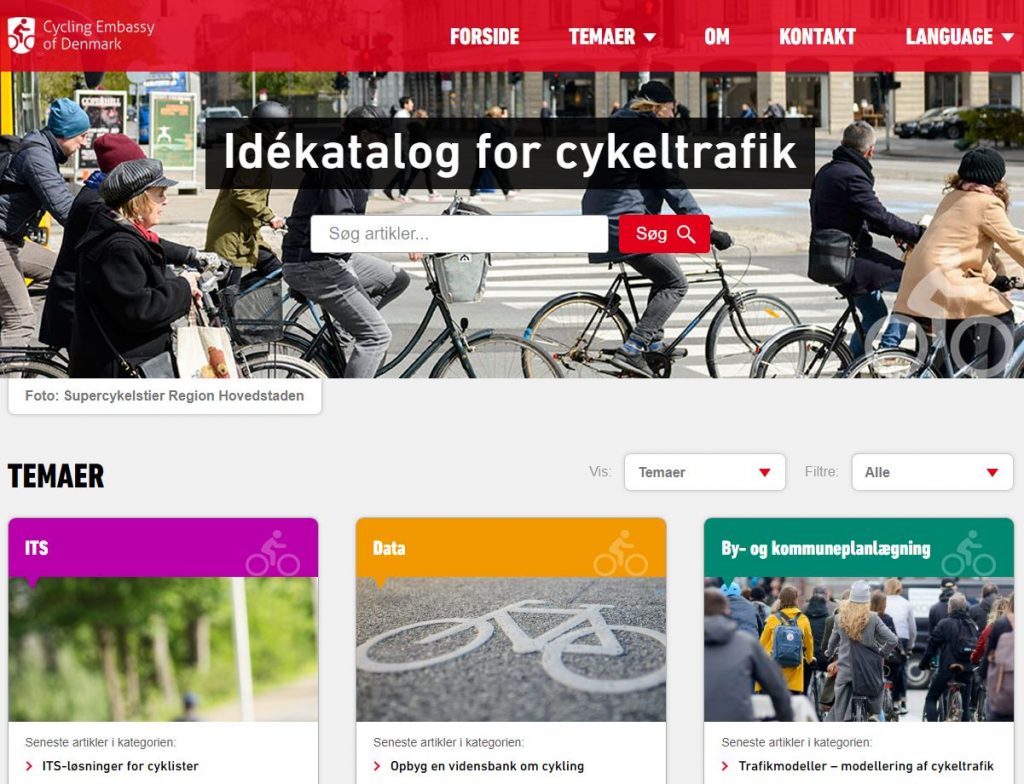Open the KONTAKT page
Viewport: 1024px width, 784px height.
(x=817, y=37)
